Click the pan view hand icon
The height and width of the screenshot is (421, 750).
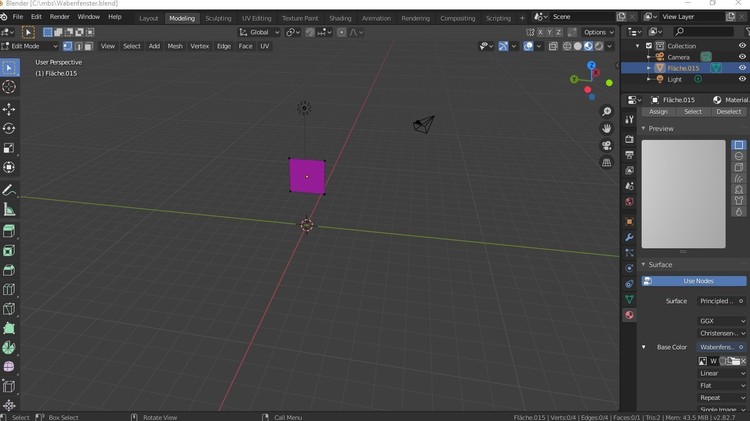point(607,129)
